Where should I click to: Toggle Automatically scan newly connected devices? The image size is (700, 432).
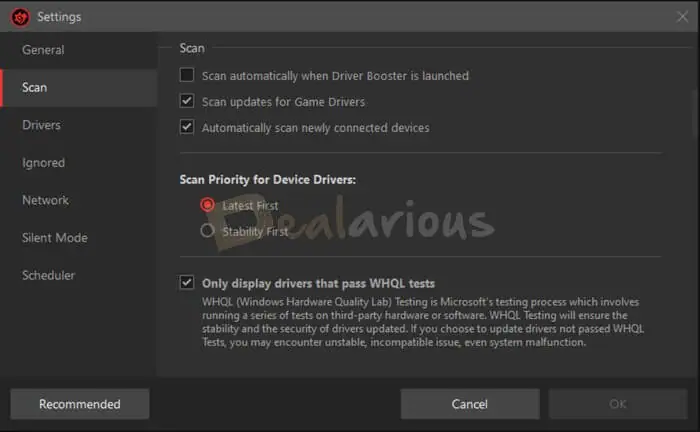coord(186,127)
